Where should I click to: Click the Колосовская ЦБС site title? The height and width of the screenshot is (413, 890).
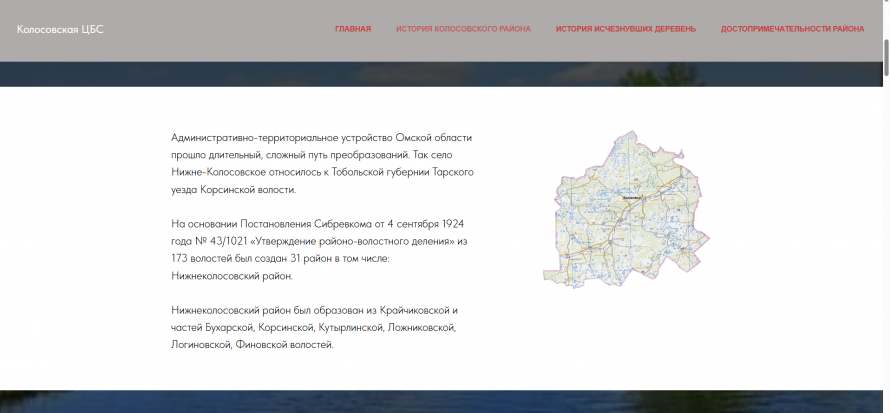pos(60,30)
